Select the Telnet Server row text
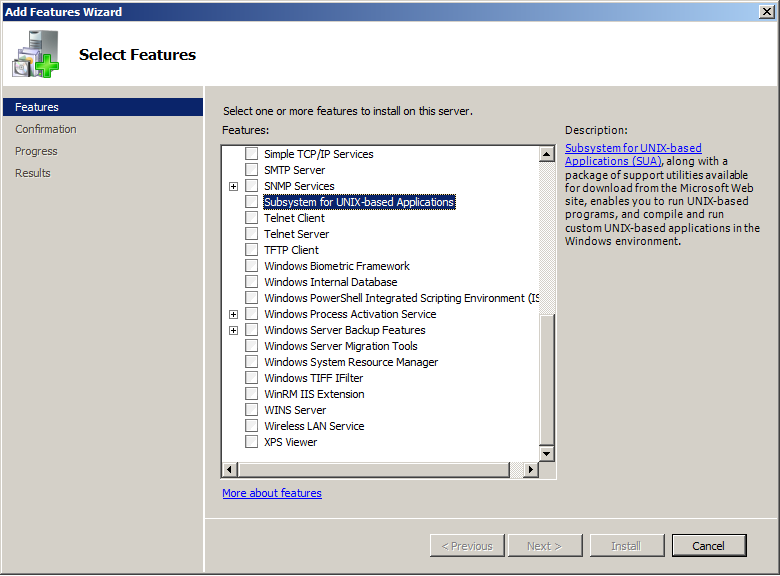The height and width of the screenshot is (576, 780). pyautogui.click(x=296, y=234)
